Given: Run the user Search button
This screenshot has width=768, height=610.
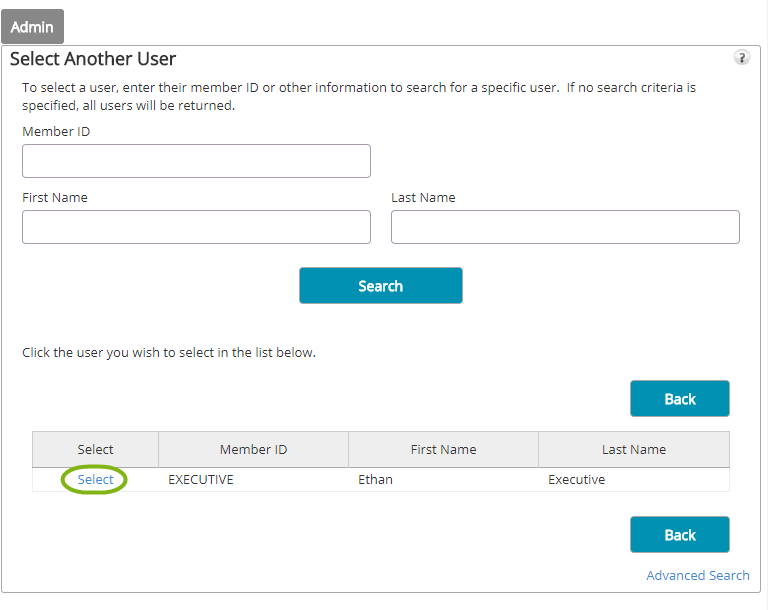Looking at the screenshot, I should pyautogui.click(x=381, y=286).
